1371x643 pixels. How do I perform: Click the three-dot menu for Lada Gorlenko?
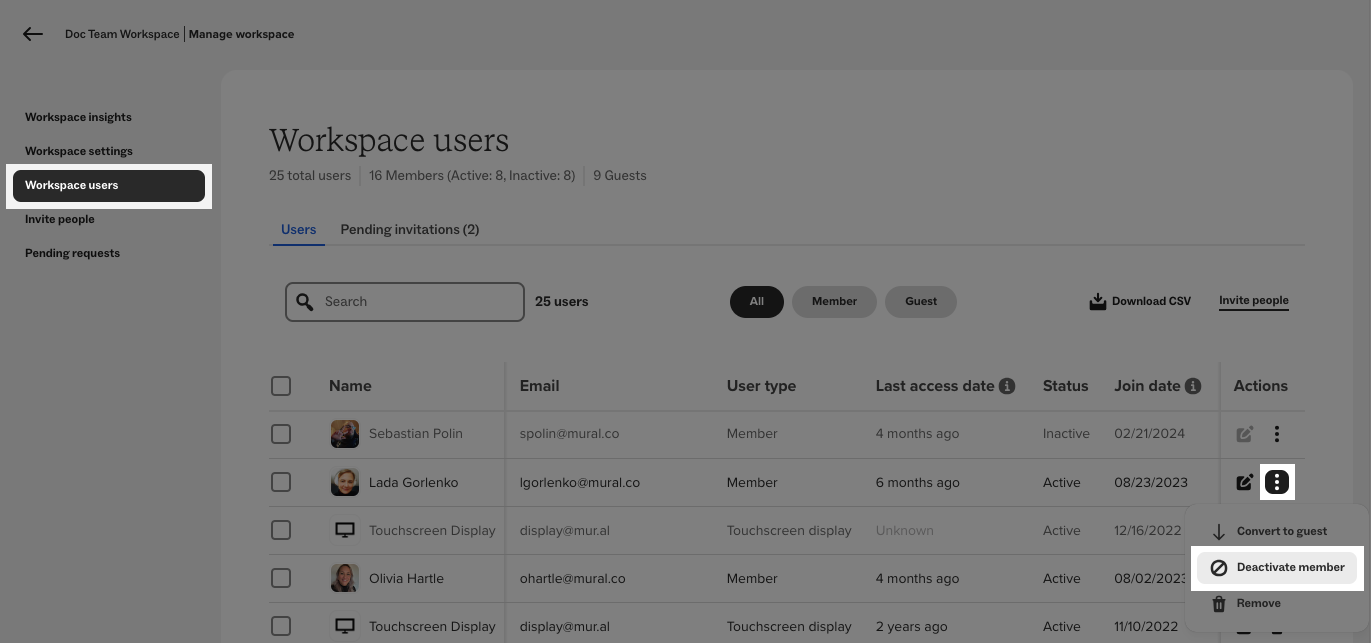(x=1277, y=482)
